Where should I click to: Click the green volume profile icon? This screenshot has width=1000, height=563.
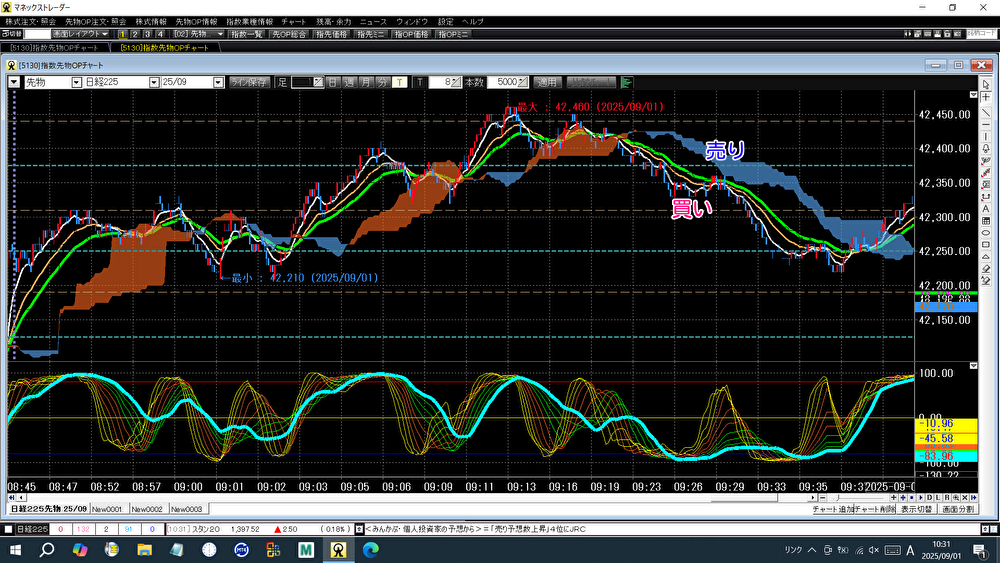point(627,82)
